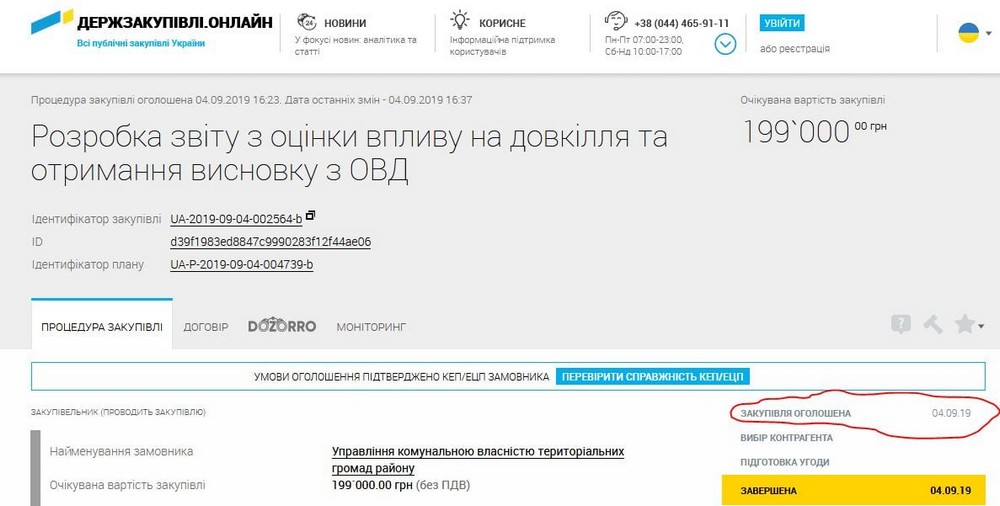Viewport: 1000px width, 506px height.
Task: Click the ДЕРЖЗАКУПІВЛІ.ОНЛАЙН site logo
Action: (151, 24)
